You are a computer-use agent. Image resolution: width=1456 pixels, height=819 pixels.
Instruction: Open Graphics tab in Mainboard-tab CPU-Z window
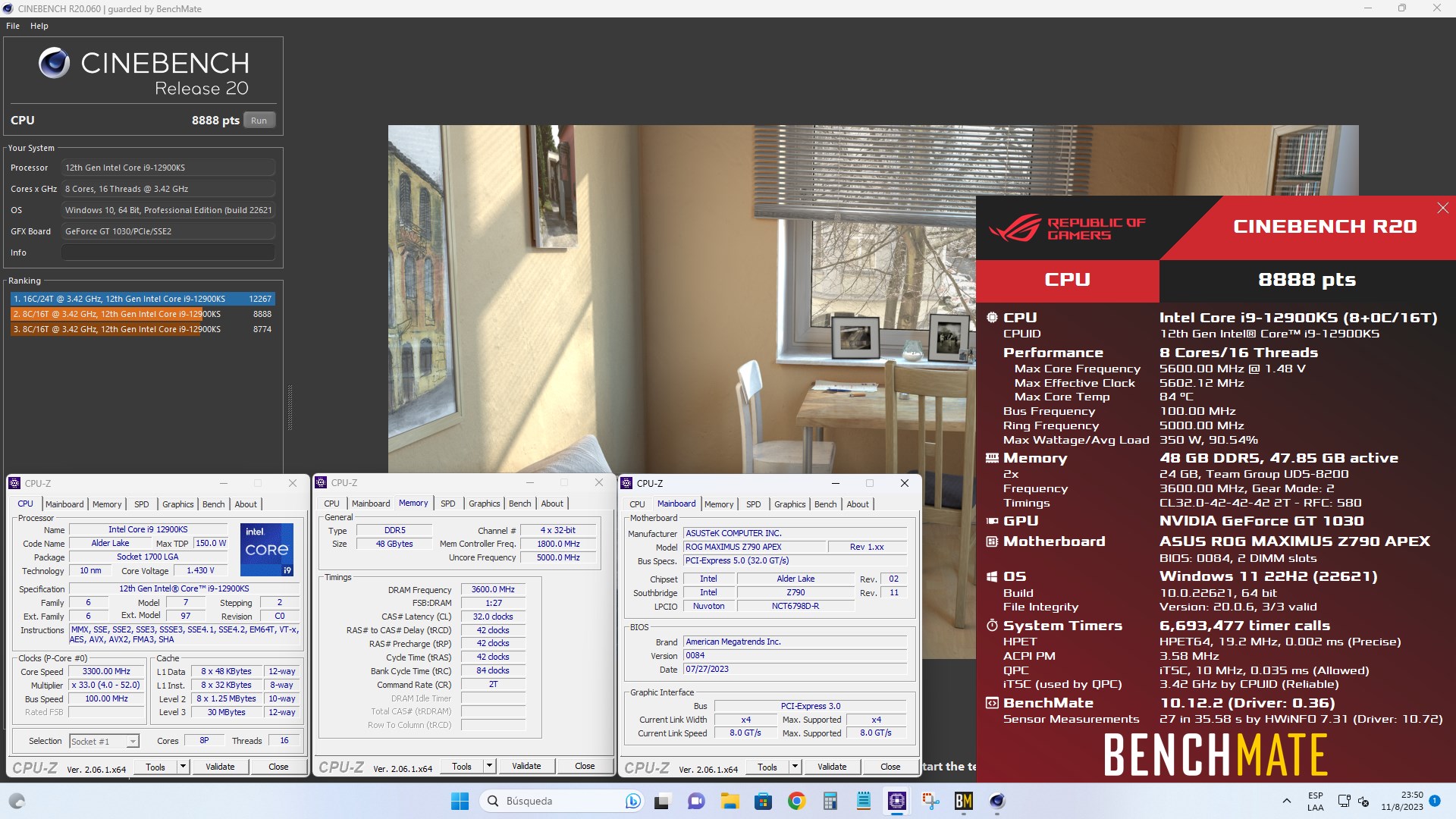[789, 504]
